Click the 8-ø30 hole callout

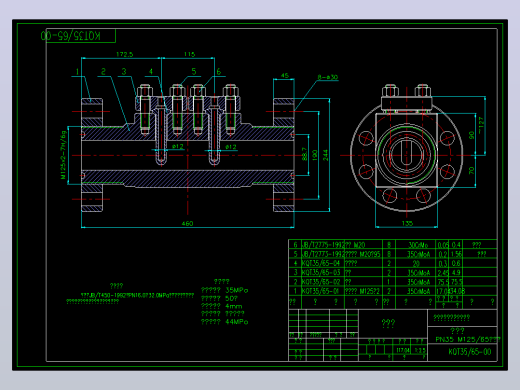tap(327, 77)
